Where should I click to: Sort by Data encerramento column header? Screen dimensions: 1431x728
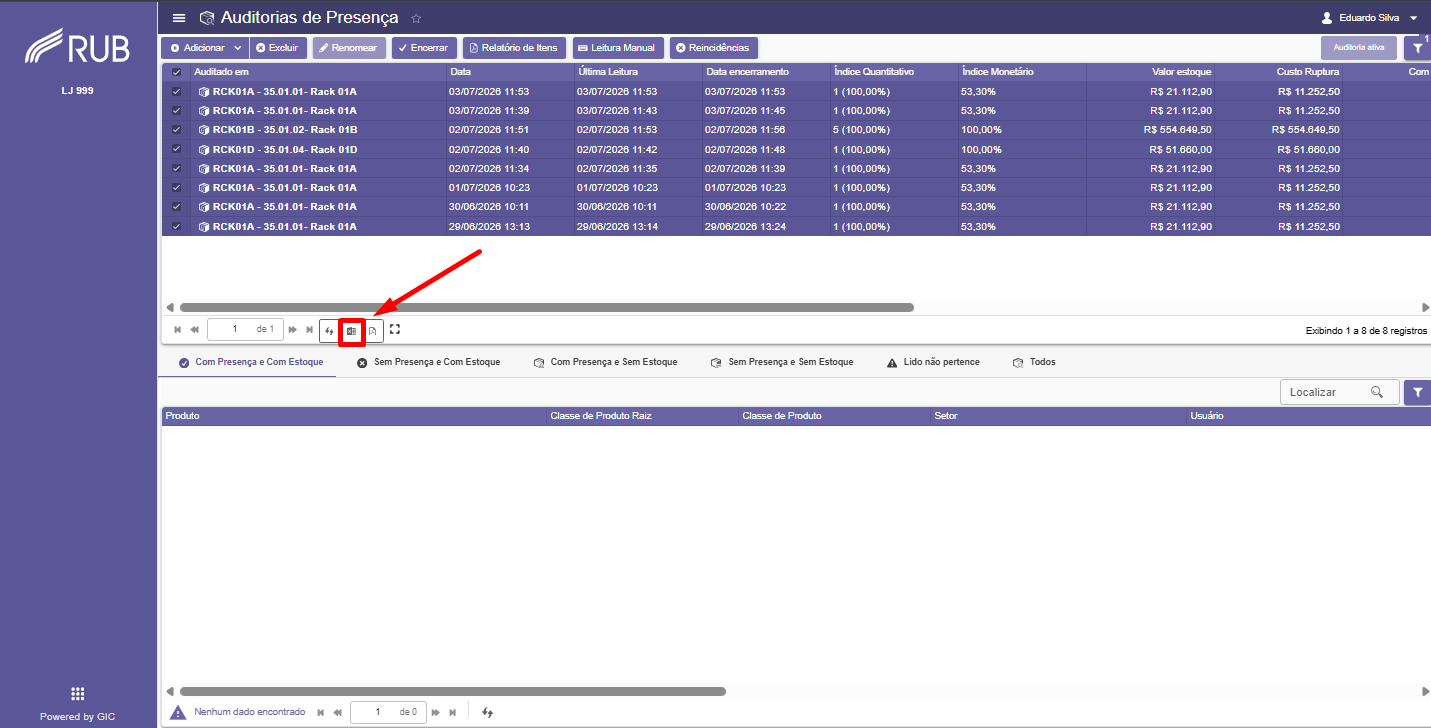[x=765, y=72]
